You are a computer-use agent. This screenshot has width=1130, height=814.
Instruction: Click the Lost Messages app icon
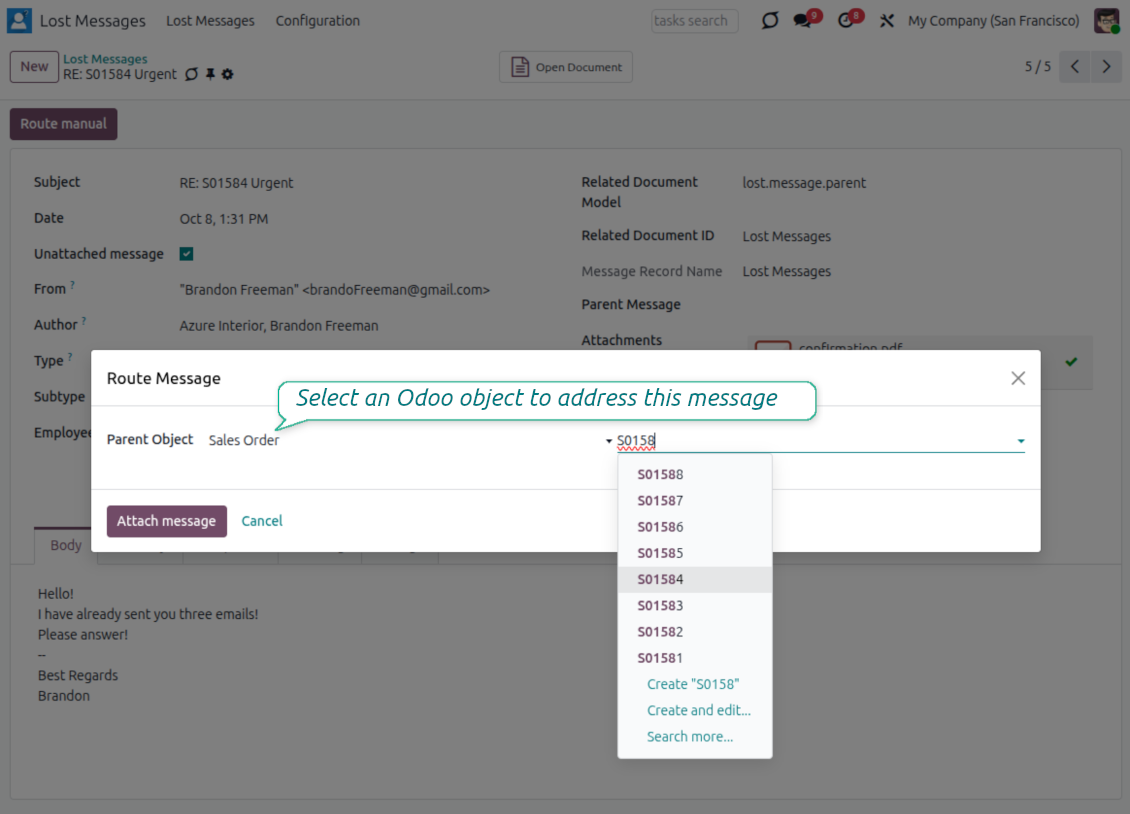pyautogui.click(x=20, y=21)
